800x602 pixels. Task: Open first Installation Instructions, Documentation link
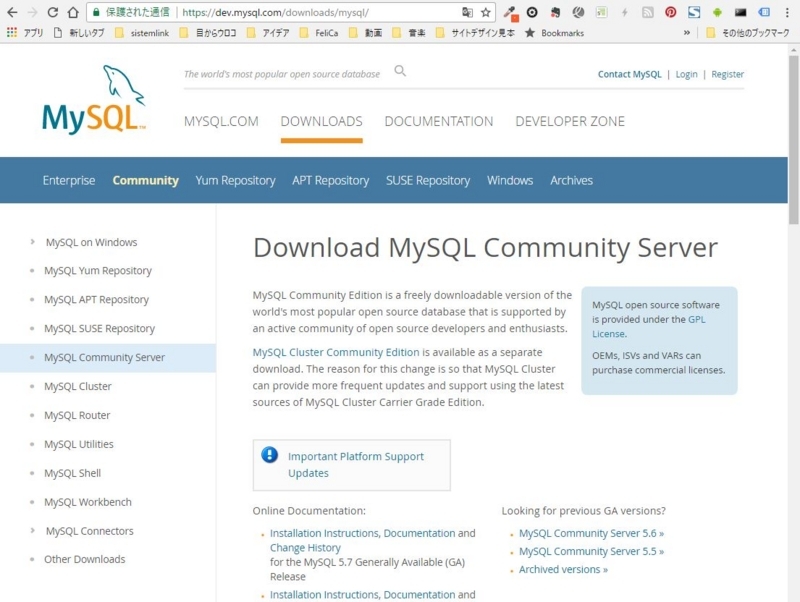362,534
